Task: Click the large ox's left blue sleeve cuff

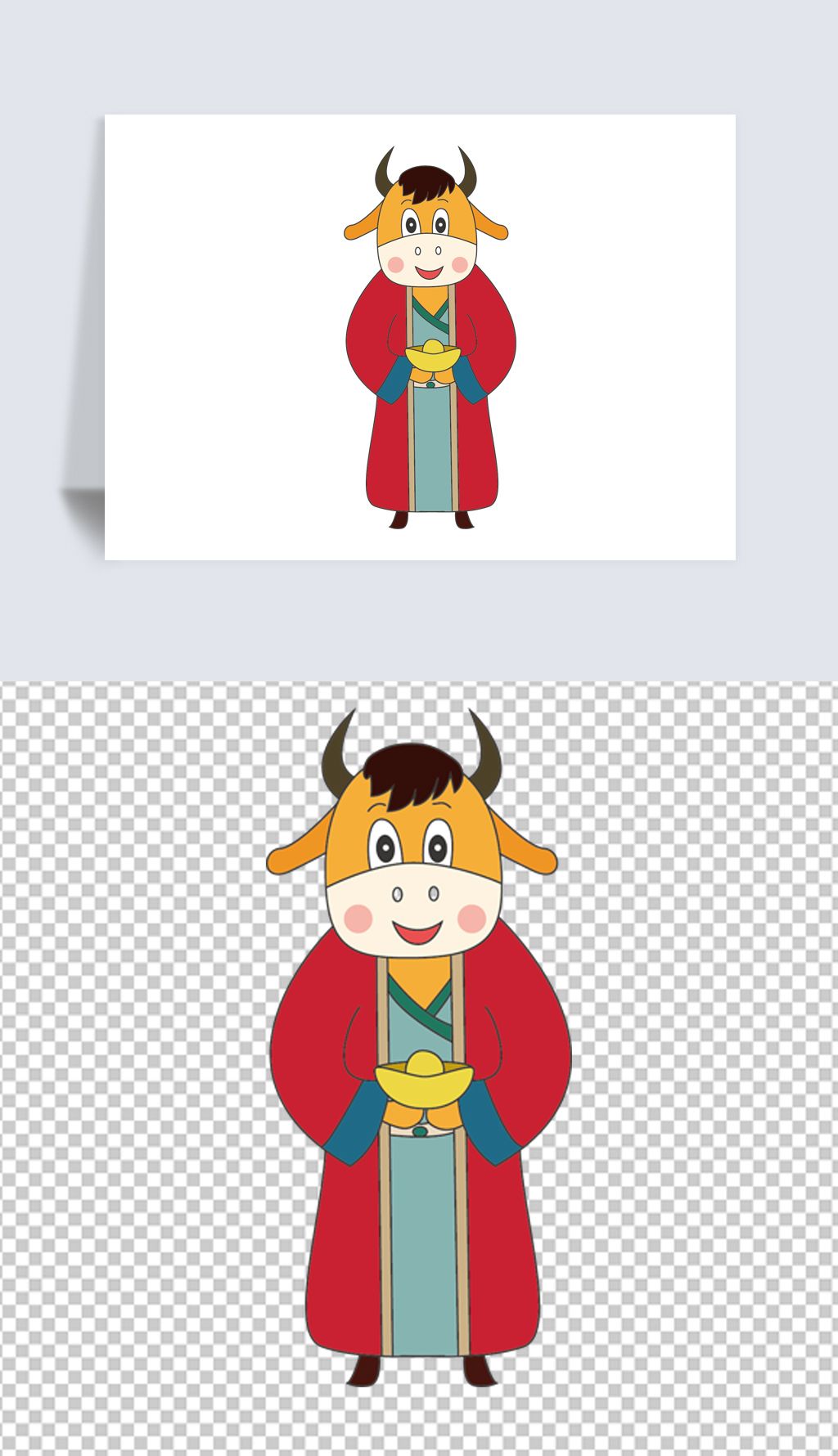Action: click(x=354, y=1127)
